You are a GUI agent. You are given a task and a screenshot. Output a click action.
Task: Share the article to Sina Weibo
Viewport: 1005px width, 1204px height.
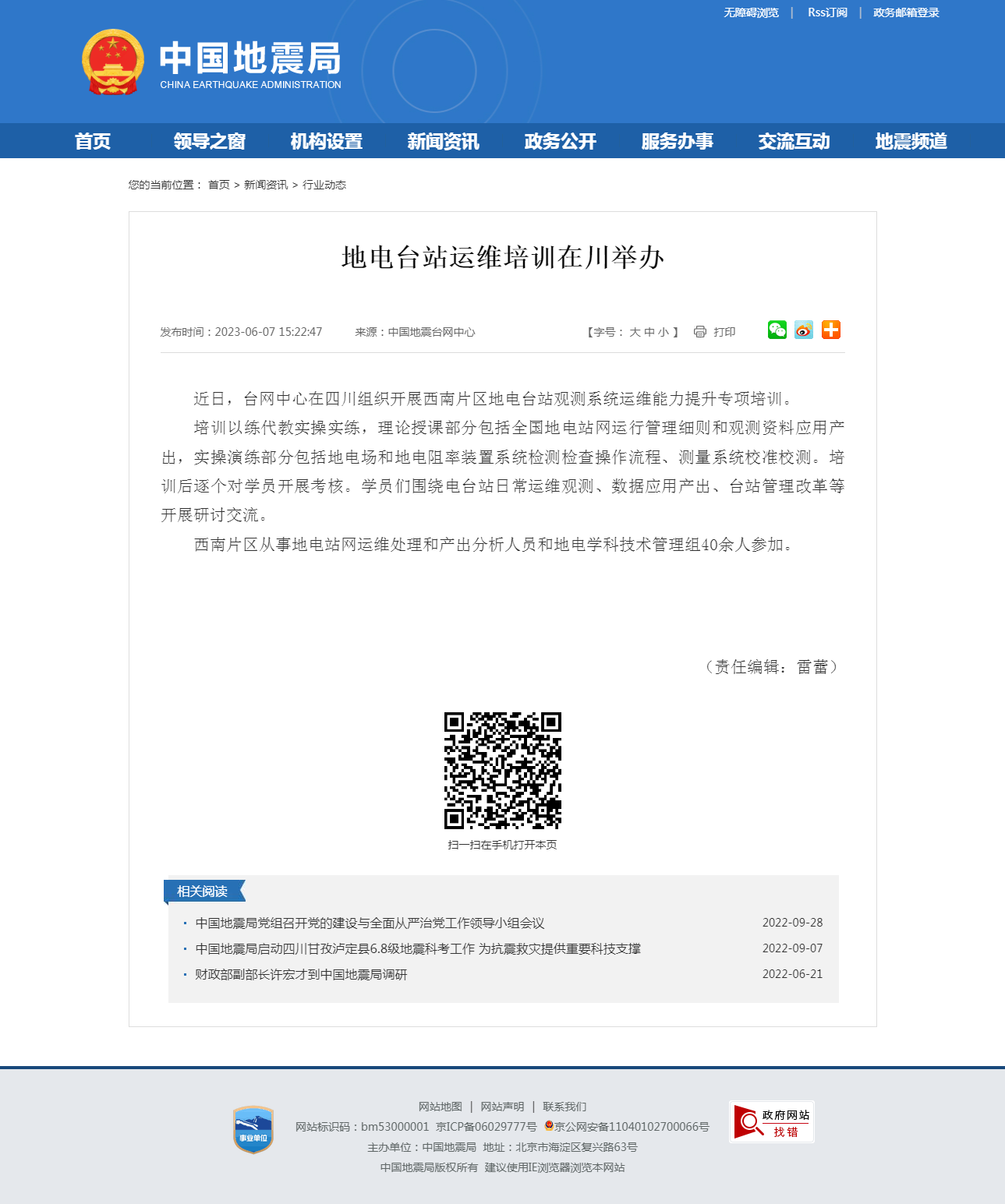[804, 330]
